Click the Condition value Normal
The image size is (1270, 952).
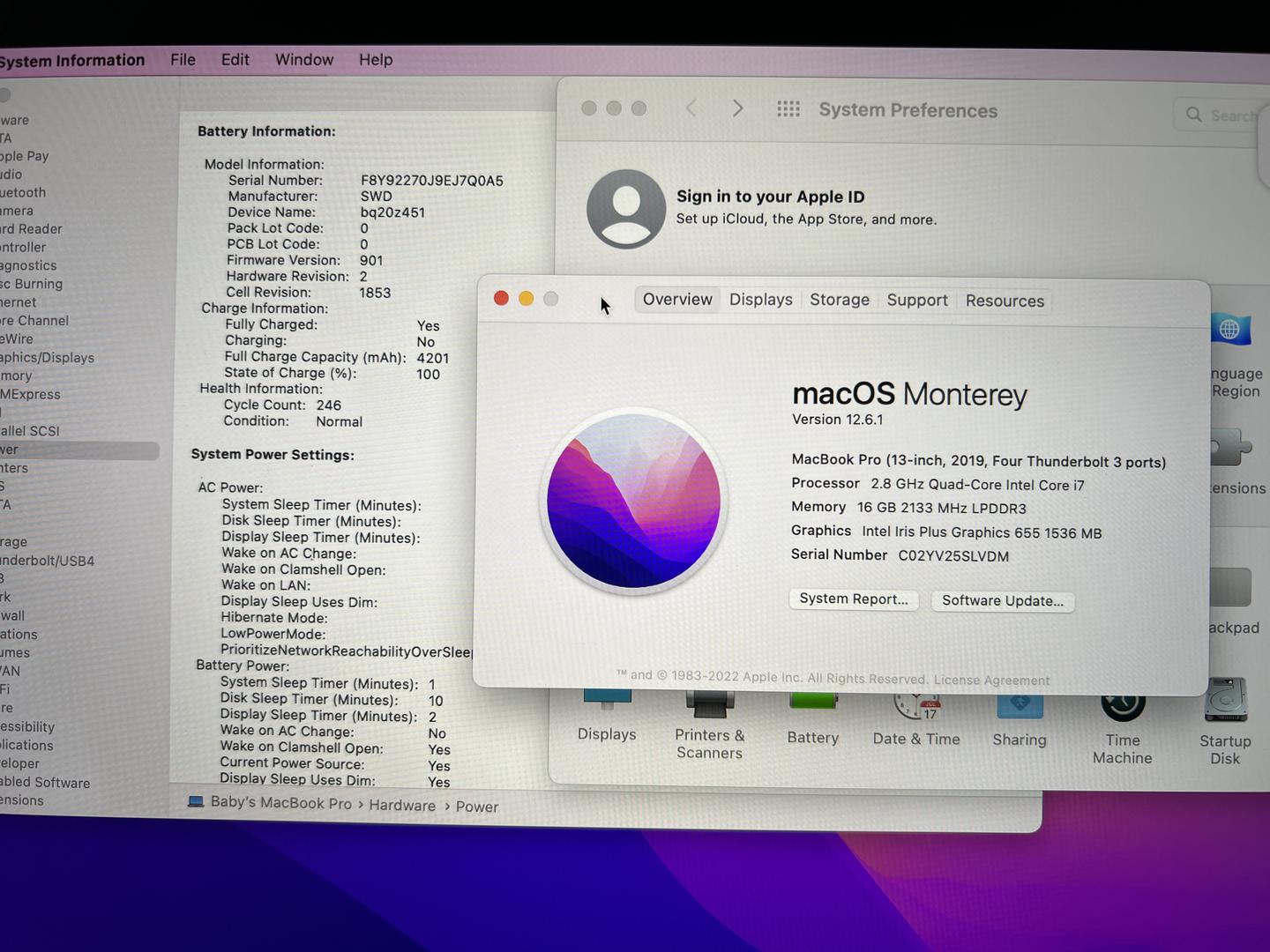tap(339, 421)
